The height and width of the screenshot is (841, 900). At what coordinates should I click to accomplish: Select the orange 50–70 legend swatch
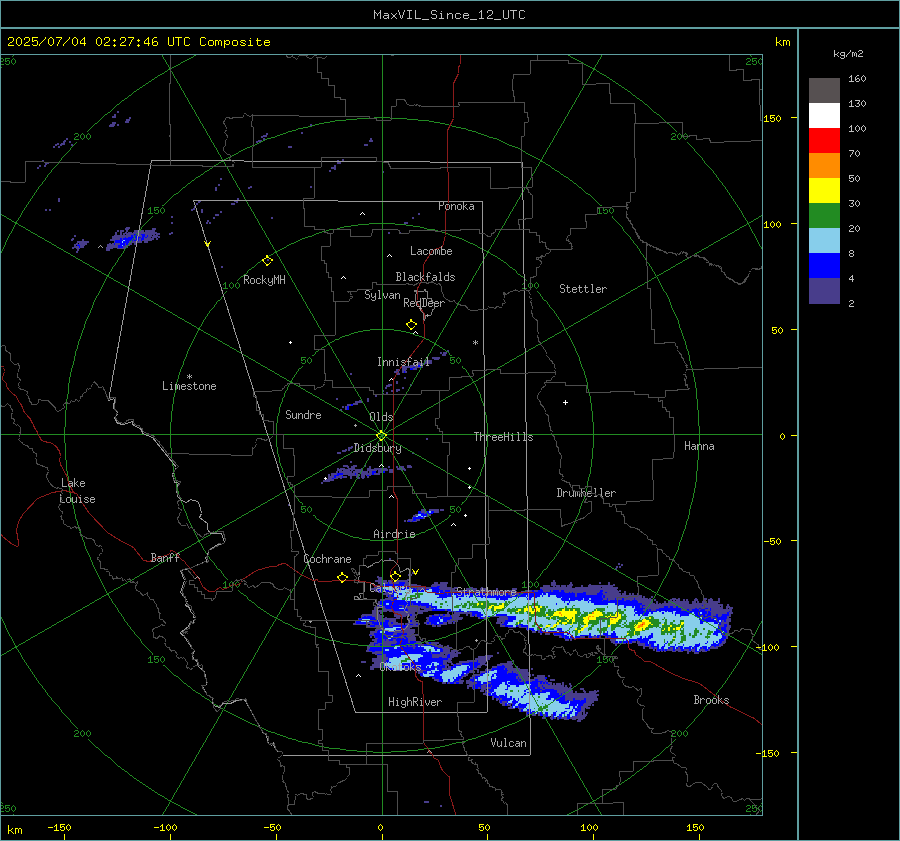click(824, 166)
